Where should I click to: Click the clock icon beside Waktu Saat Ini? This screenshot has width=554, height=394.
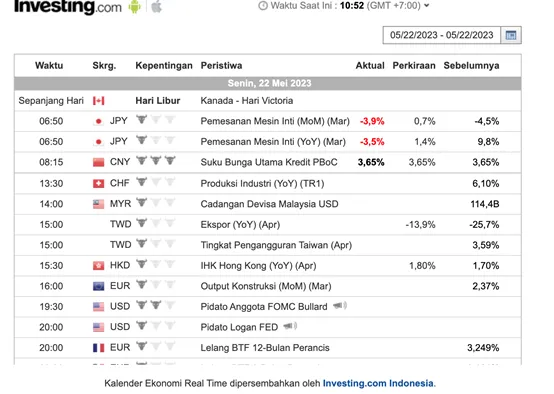pos(263,6)
